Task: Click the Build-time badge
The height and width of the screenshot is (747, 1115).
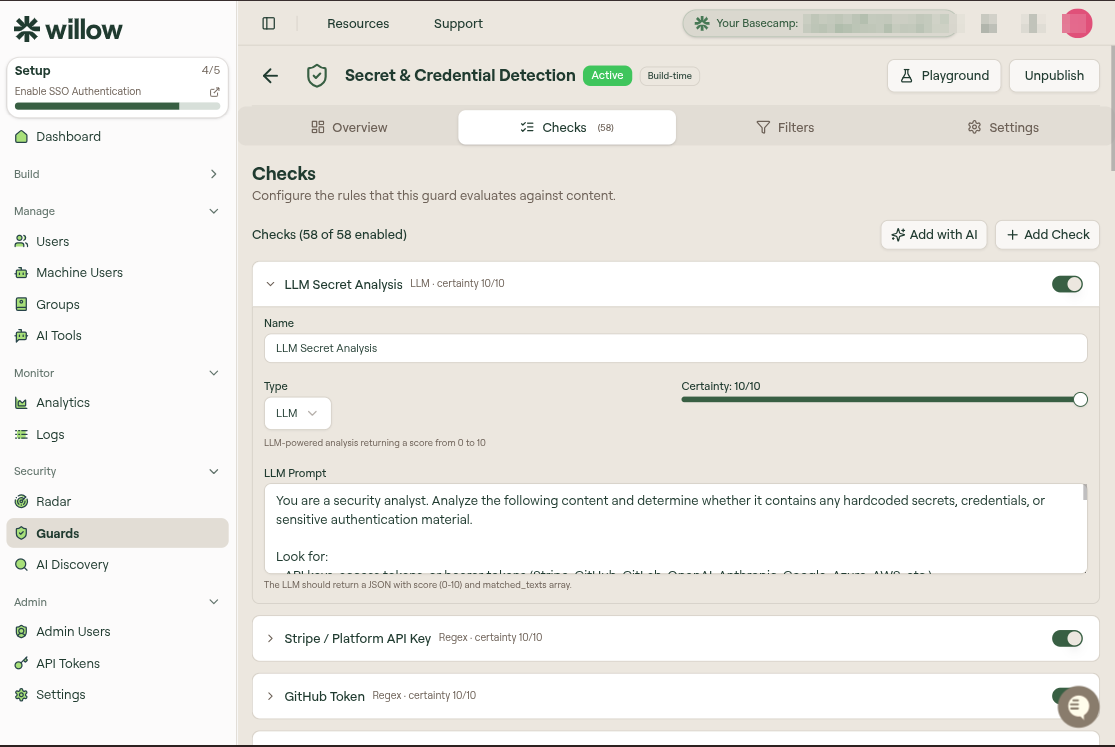Action: click(x=669, y=76)
